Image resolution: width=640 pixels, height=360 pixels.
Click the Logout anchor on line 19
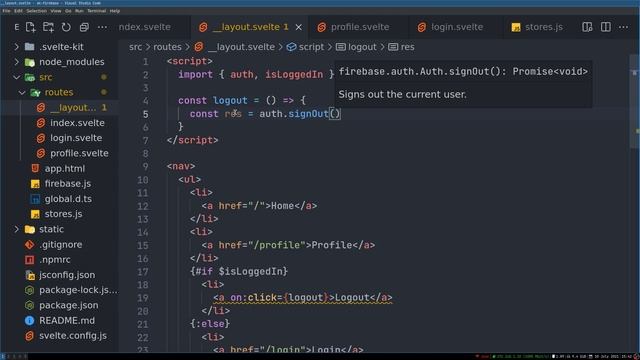(302, 298)
